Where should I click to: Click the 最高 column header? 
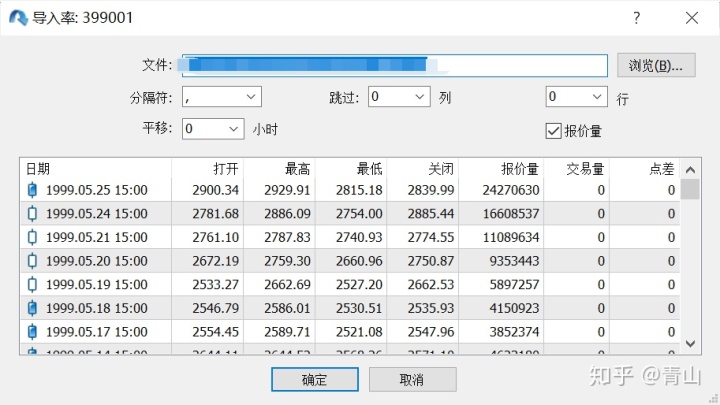coord(279,169)
